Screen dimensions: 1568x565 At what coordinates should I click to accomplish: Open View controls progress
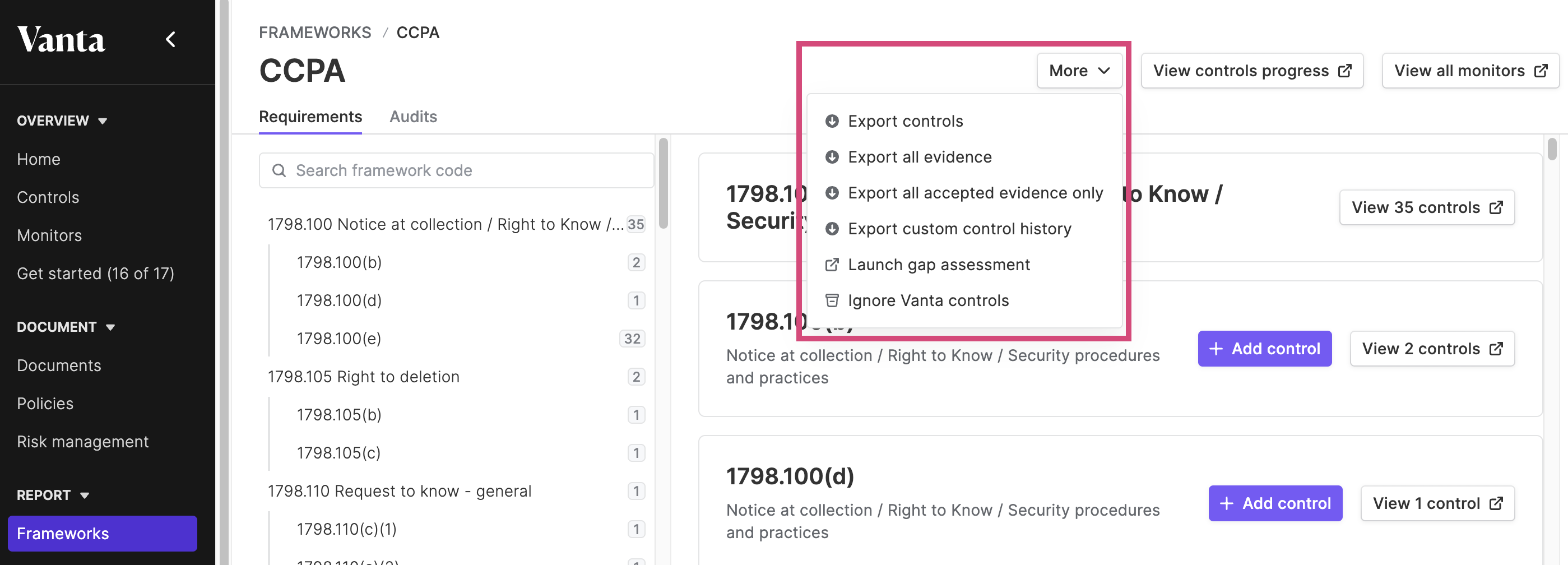click(x=1251, y=71)
